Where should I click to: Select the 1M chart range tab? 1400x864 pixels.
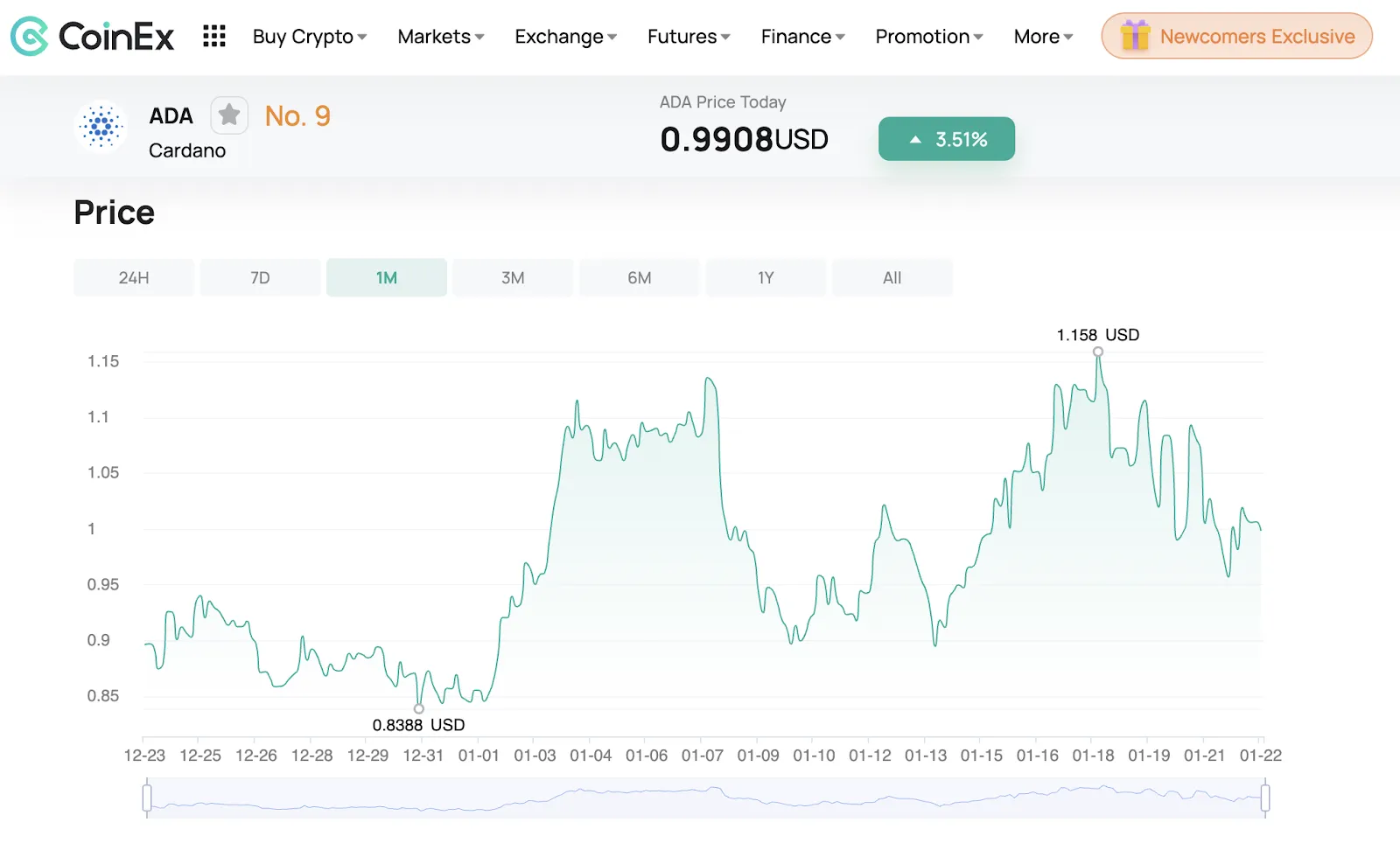coord(387,277)
